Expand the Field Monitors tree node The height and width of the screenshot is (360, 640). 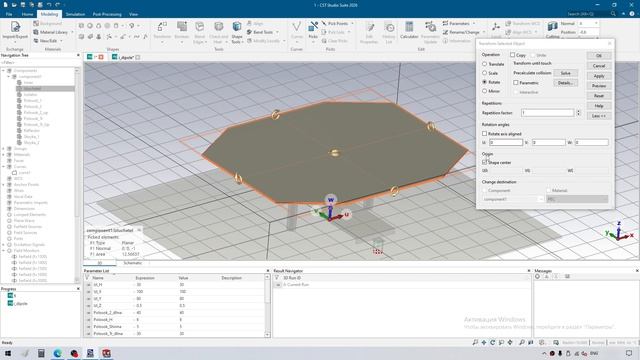click(4, 251)
